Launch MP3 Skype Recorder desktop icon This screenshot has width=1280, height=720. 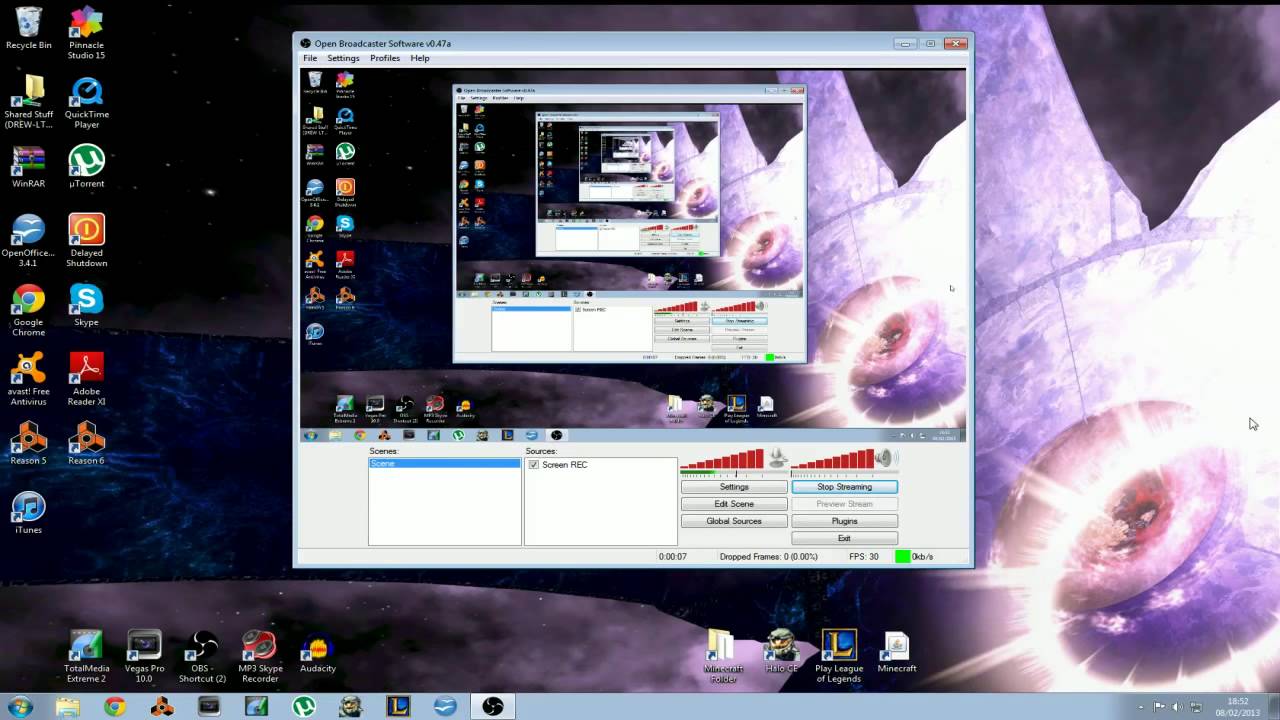[x=260, y=656]
